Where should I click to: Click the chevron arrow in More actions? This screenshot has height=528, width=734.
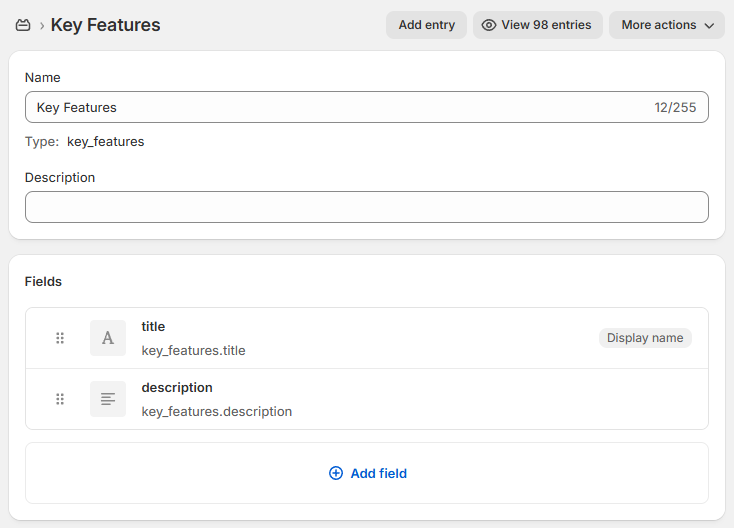tap(710, 25)
